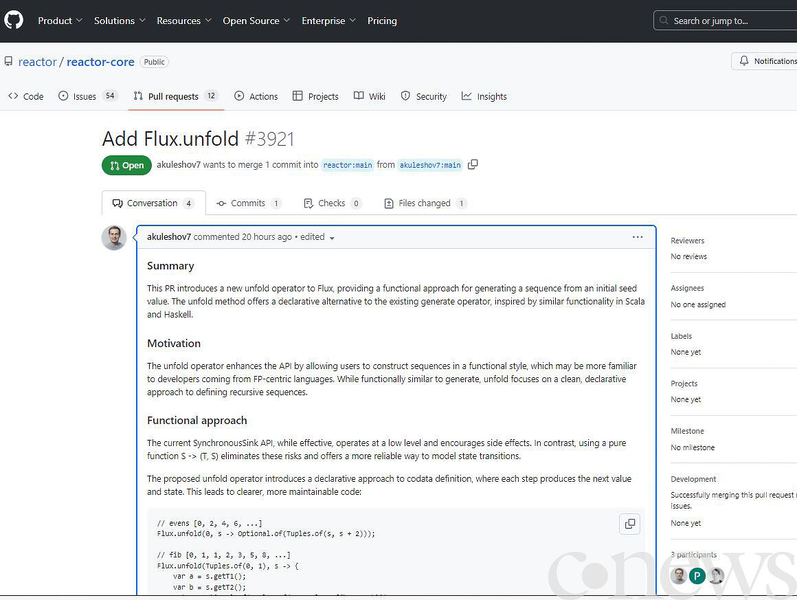Switch to the Commits tab
Image resolution: width=797 pixels, height=600 pixels.
(249, 203)
